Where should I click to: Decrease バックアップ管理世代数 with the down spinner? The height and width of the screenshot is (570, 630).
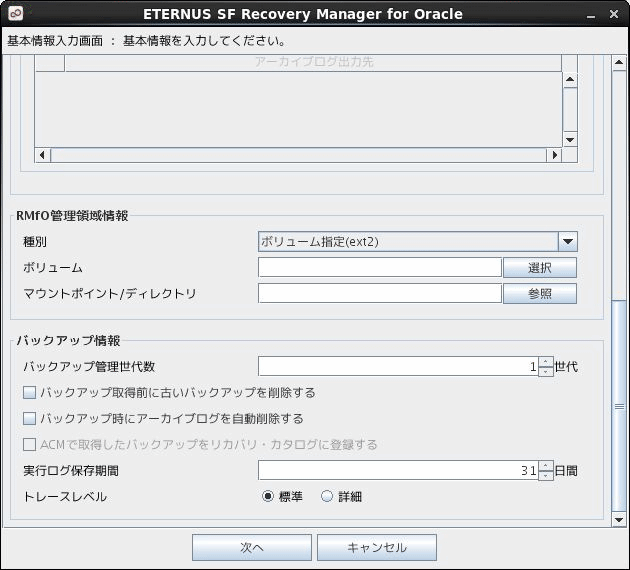(546, 371)
